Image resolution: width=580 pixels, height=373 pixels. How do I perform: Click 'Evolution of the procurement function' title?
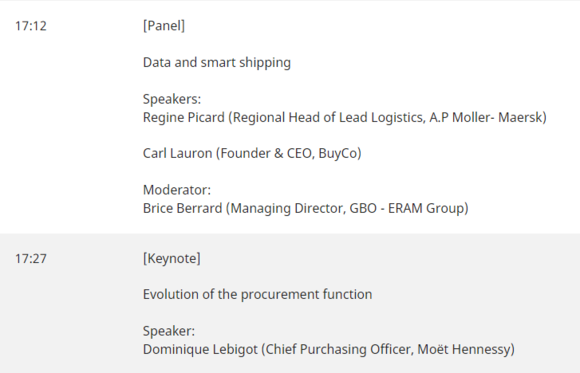257,295
